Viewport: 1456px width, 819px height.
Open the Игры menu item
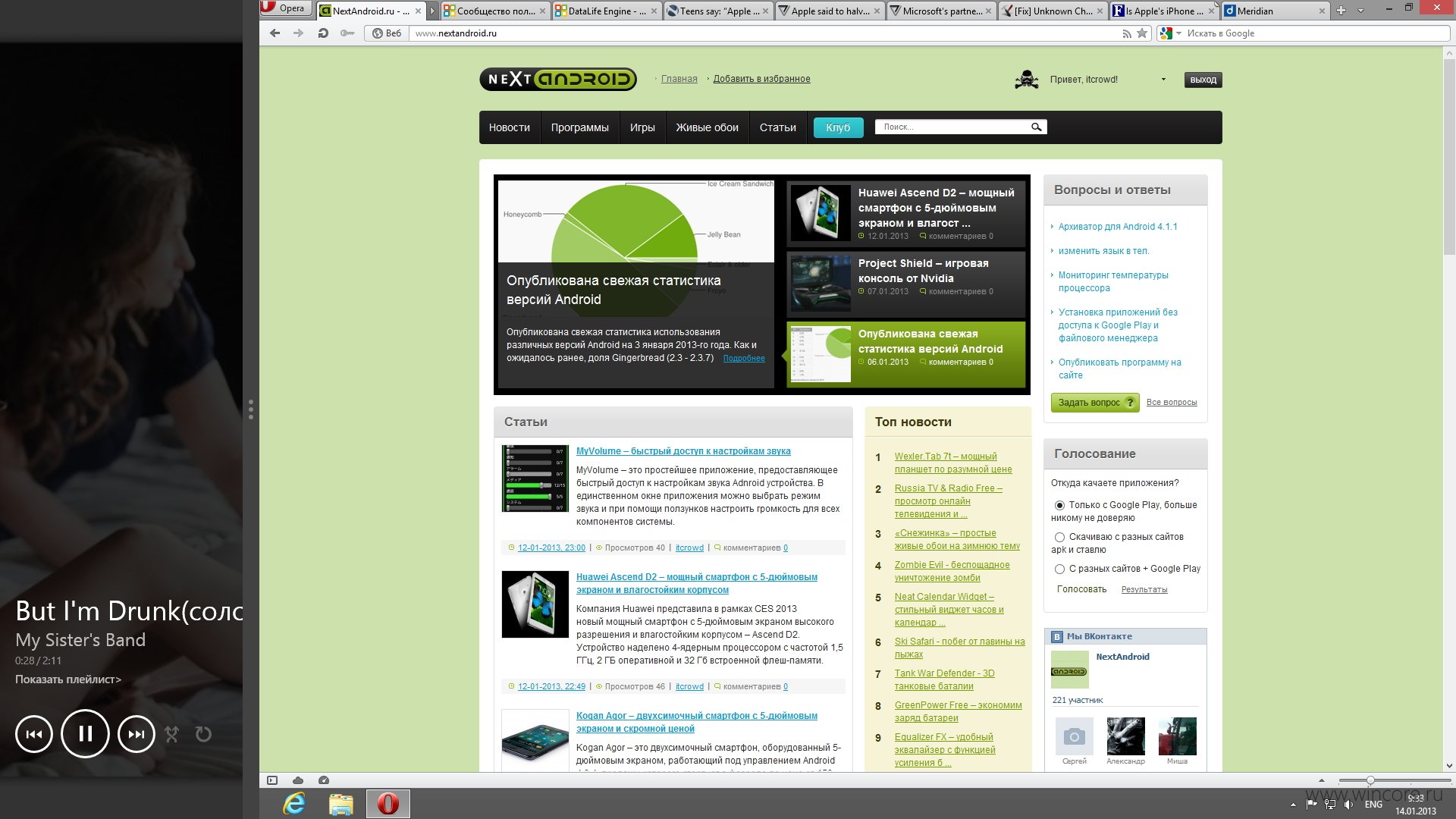(642, 127)
